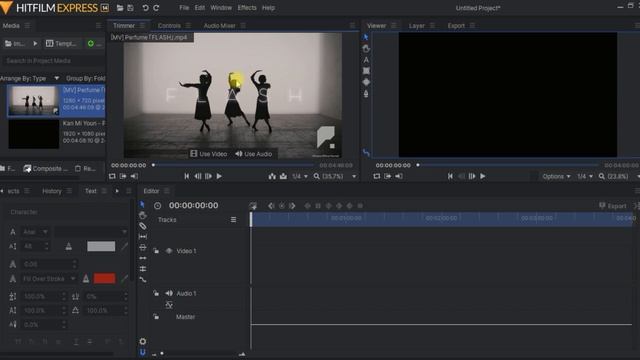Viewport: 640px width, 360px height.
Task: Select the Editor roll edit tool
Action: [x=142, y=269]
